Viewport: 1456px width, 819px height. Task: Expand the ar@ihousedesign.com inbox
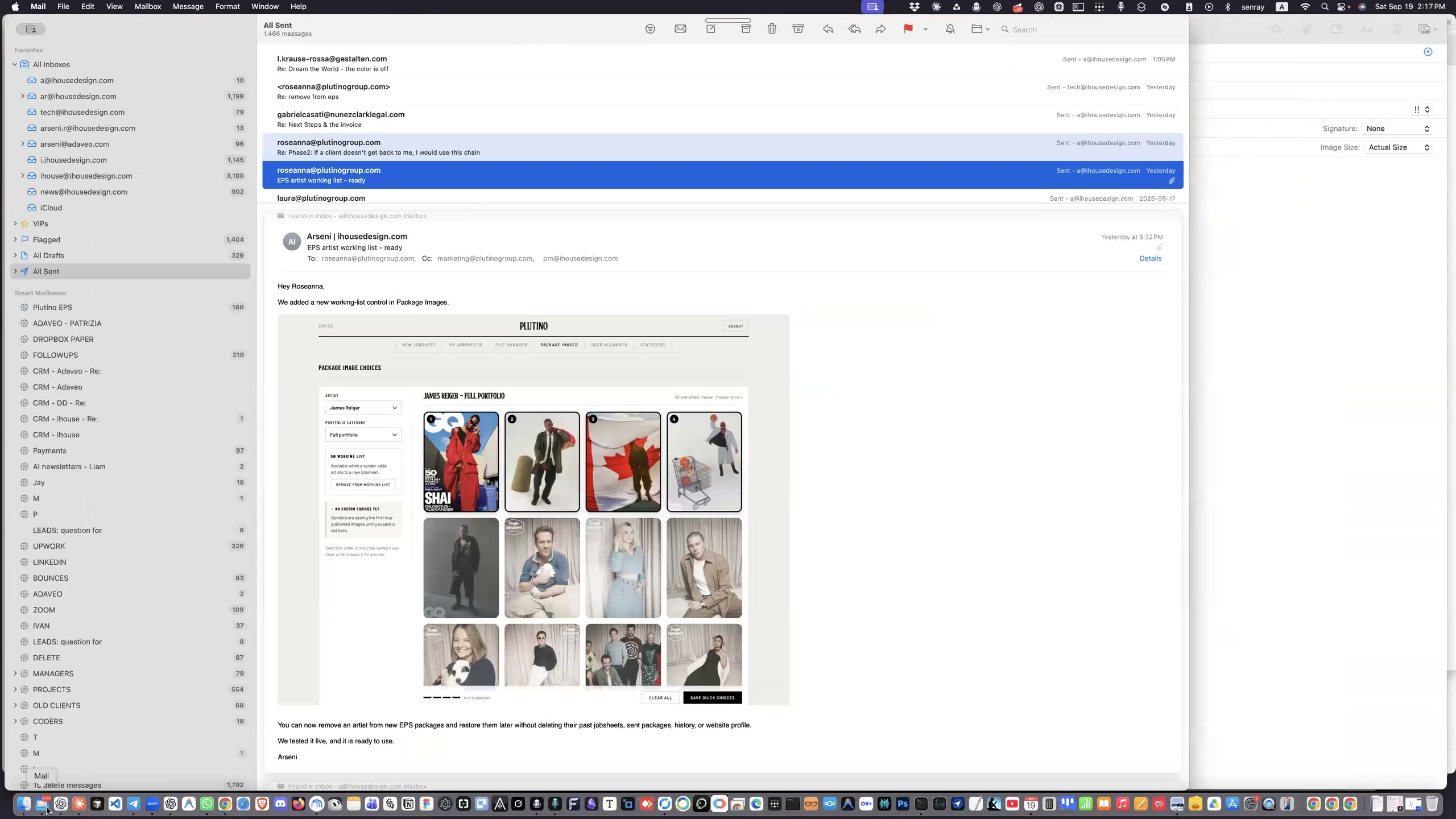click(x=23, y=96)
